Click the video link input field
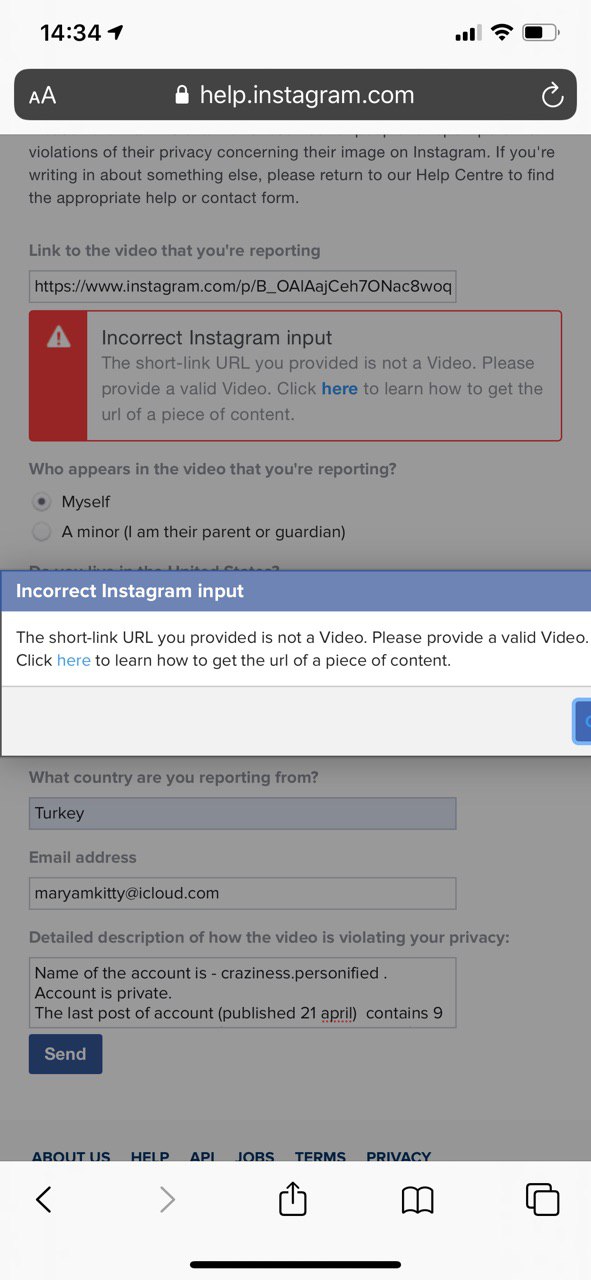 click(x=242, y=286)
